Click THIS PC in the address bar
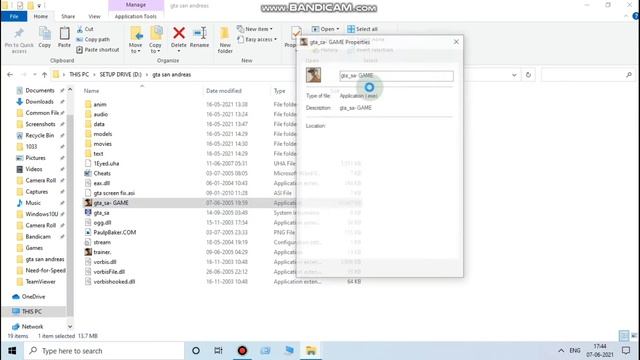The height and width of the screenshot is (360, 640). pyautogui.click(x=79, y=75)
